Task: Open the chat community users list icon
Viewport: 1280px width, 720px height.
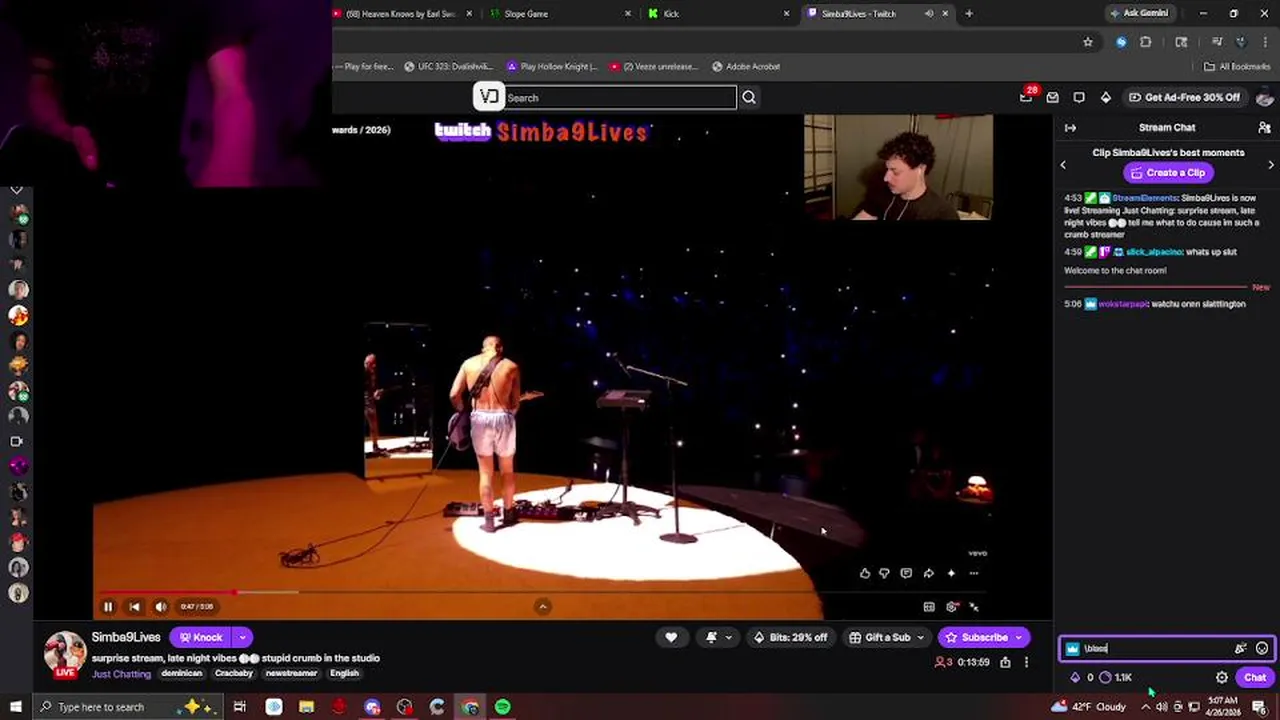Action: click(x=1264, y=128)
